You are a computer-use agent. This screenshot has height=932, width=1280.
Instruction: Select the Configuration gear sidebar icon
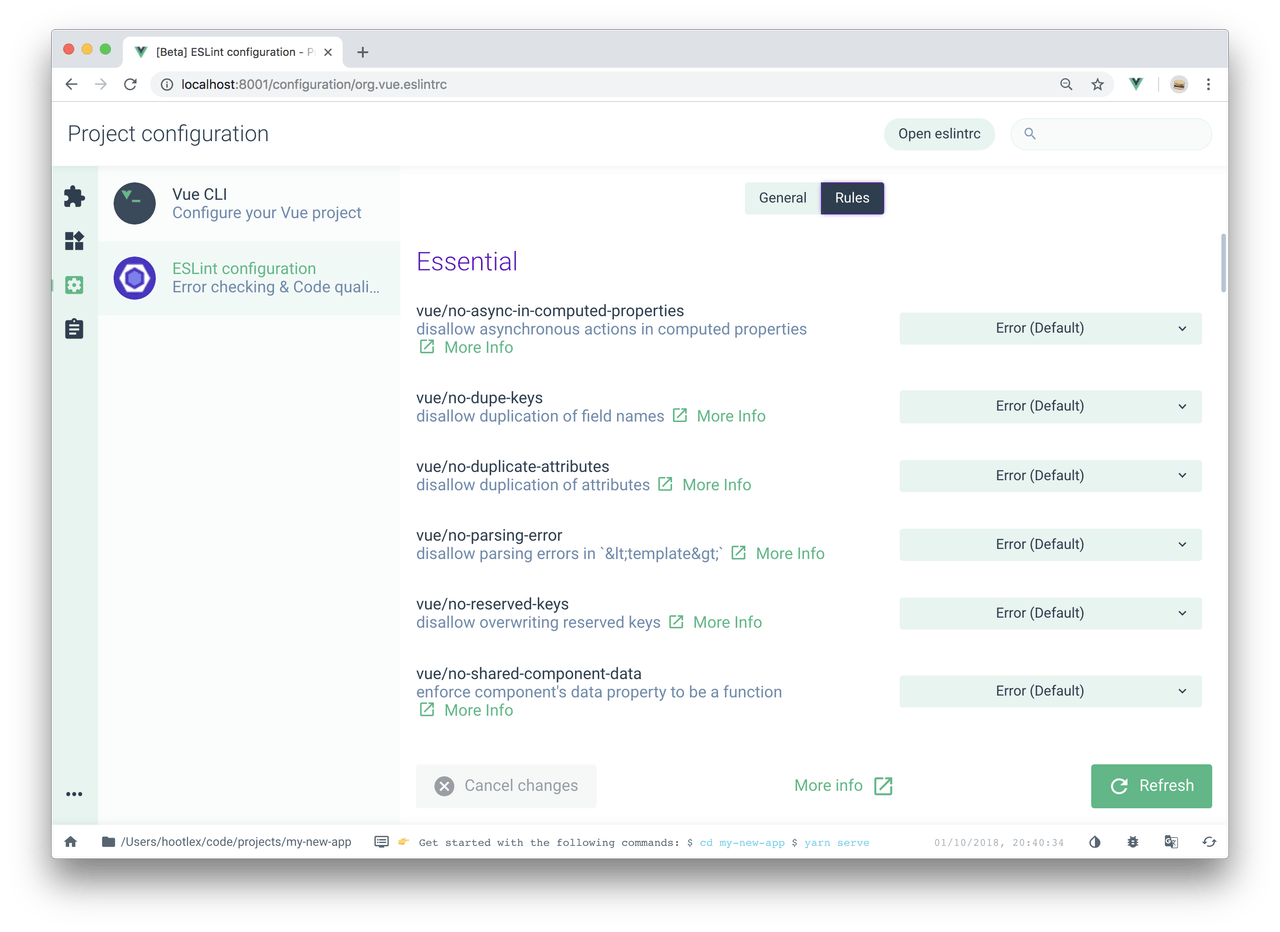(74, 285)
